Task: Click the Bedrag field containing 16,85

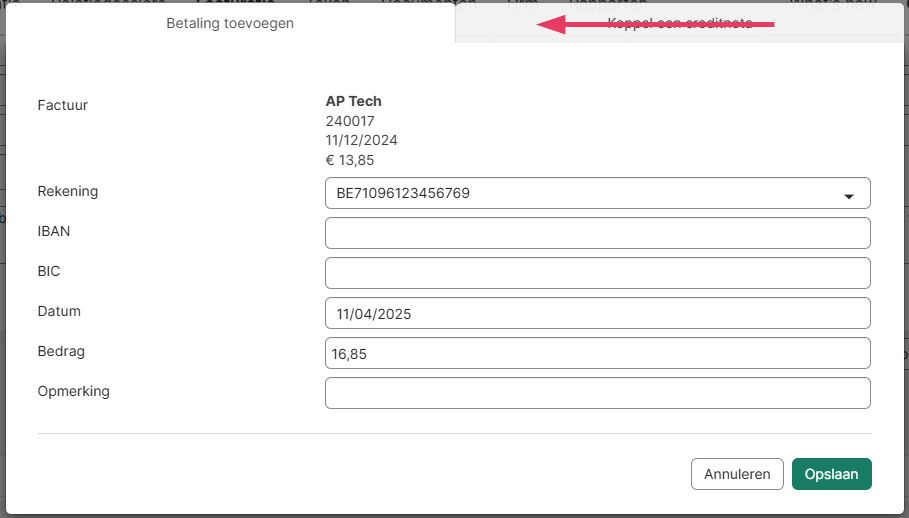Action: pos(597,353)
